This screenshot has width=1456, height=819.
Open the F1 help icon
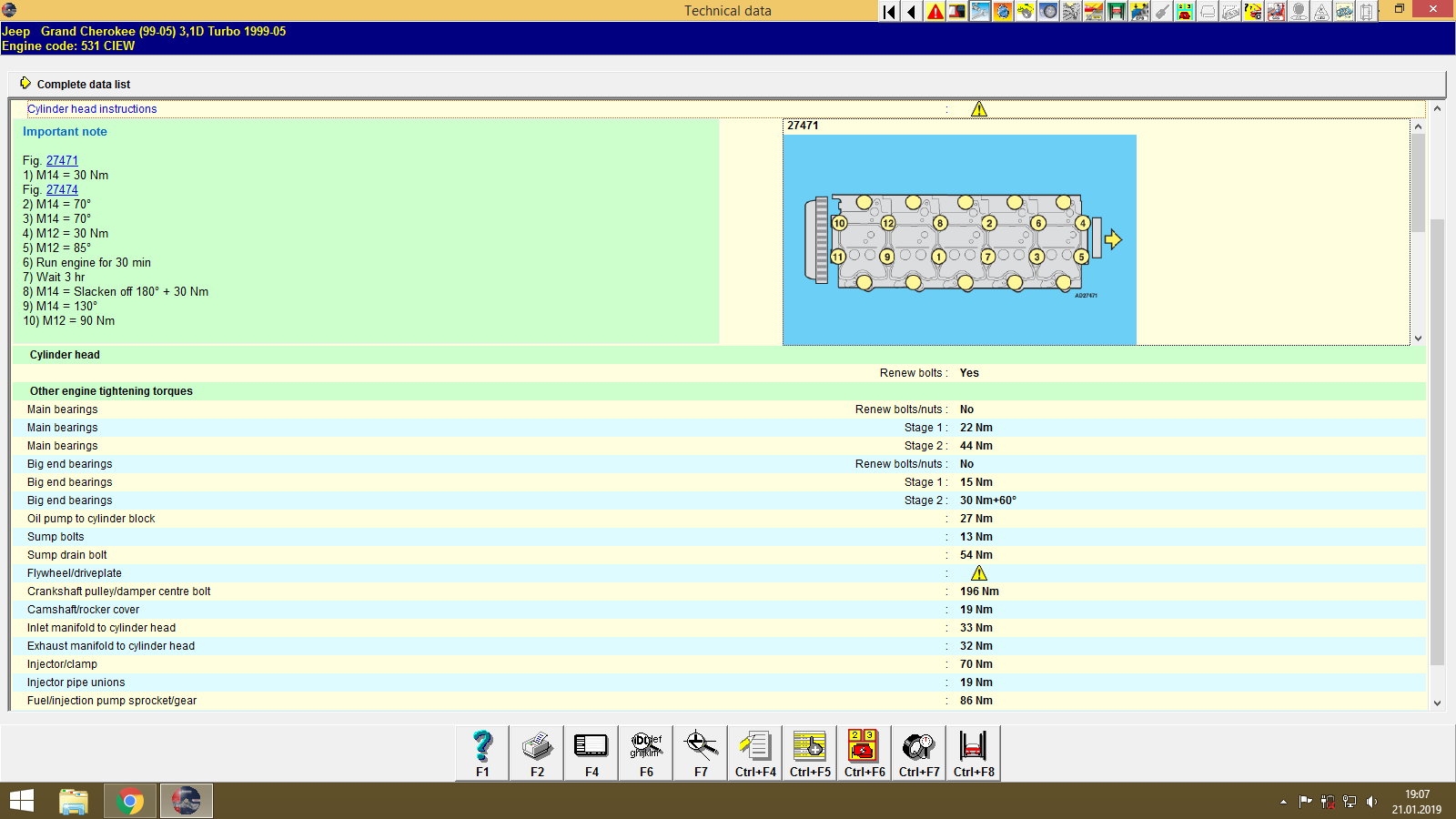pyautogui.click(x=481, y=749)
